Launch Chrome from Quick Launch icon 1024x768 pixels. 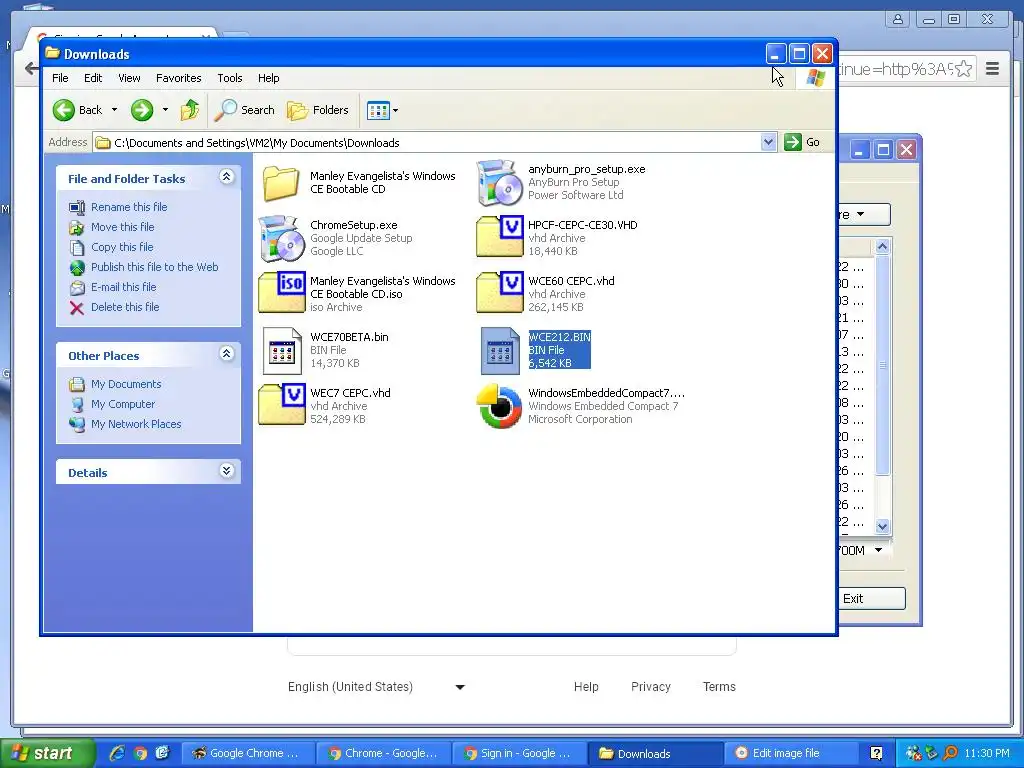[140, 753]
